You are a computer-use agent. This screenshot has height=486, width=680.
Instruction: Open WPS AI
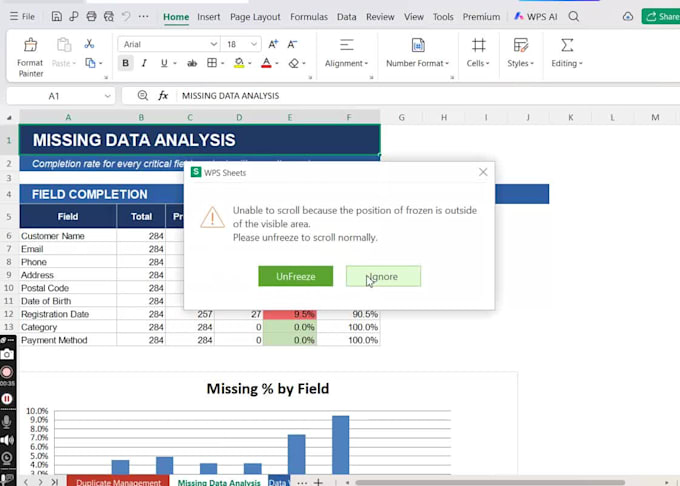coord(536,17)
